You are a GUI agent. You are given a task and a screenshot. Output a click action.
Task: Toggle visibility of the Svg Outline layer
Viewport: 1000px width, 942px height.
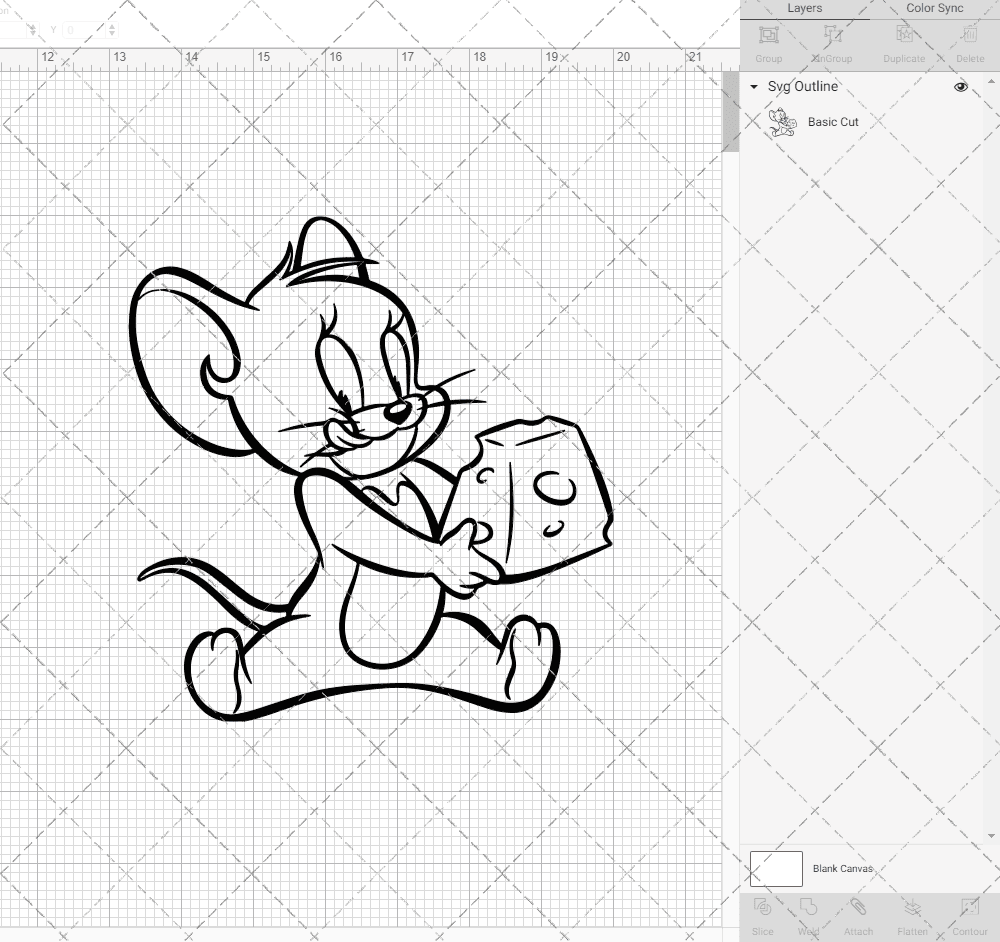(x=960, y=87)
